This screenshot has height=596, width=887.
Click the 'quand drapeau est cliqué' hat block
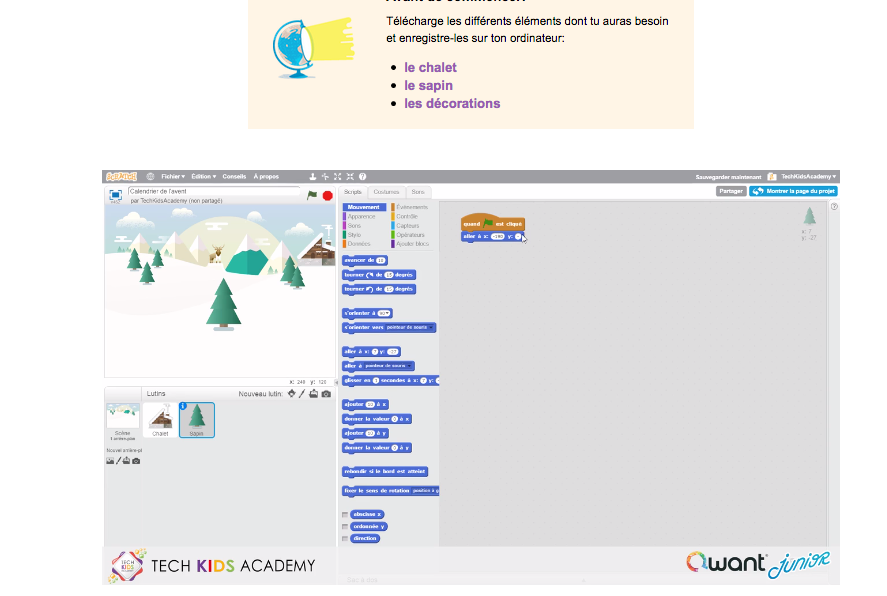pyautogui.click(x=493, y=223)
